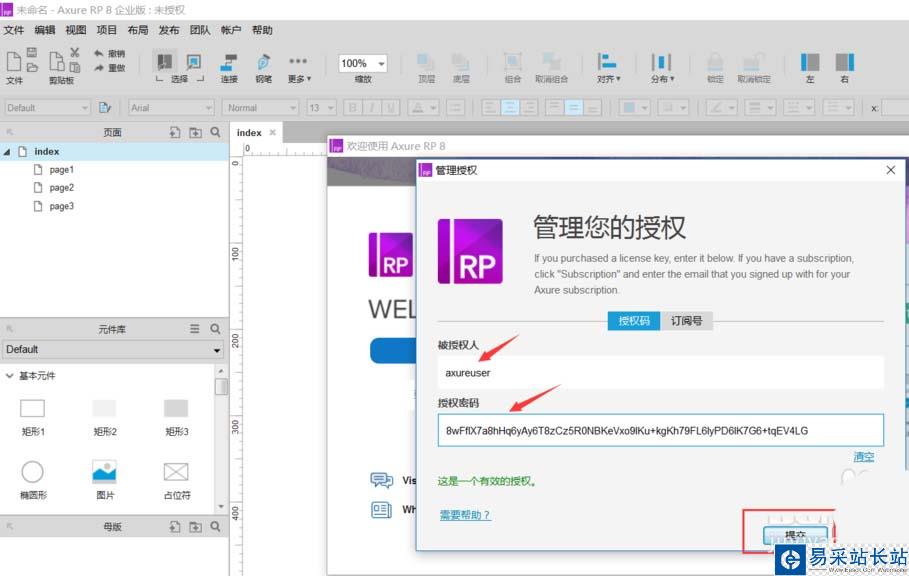Click the 清空 clear link
Screen dimensions: 909x576
point(864,457)
